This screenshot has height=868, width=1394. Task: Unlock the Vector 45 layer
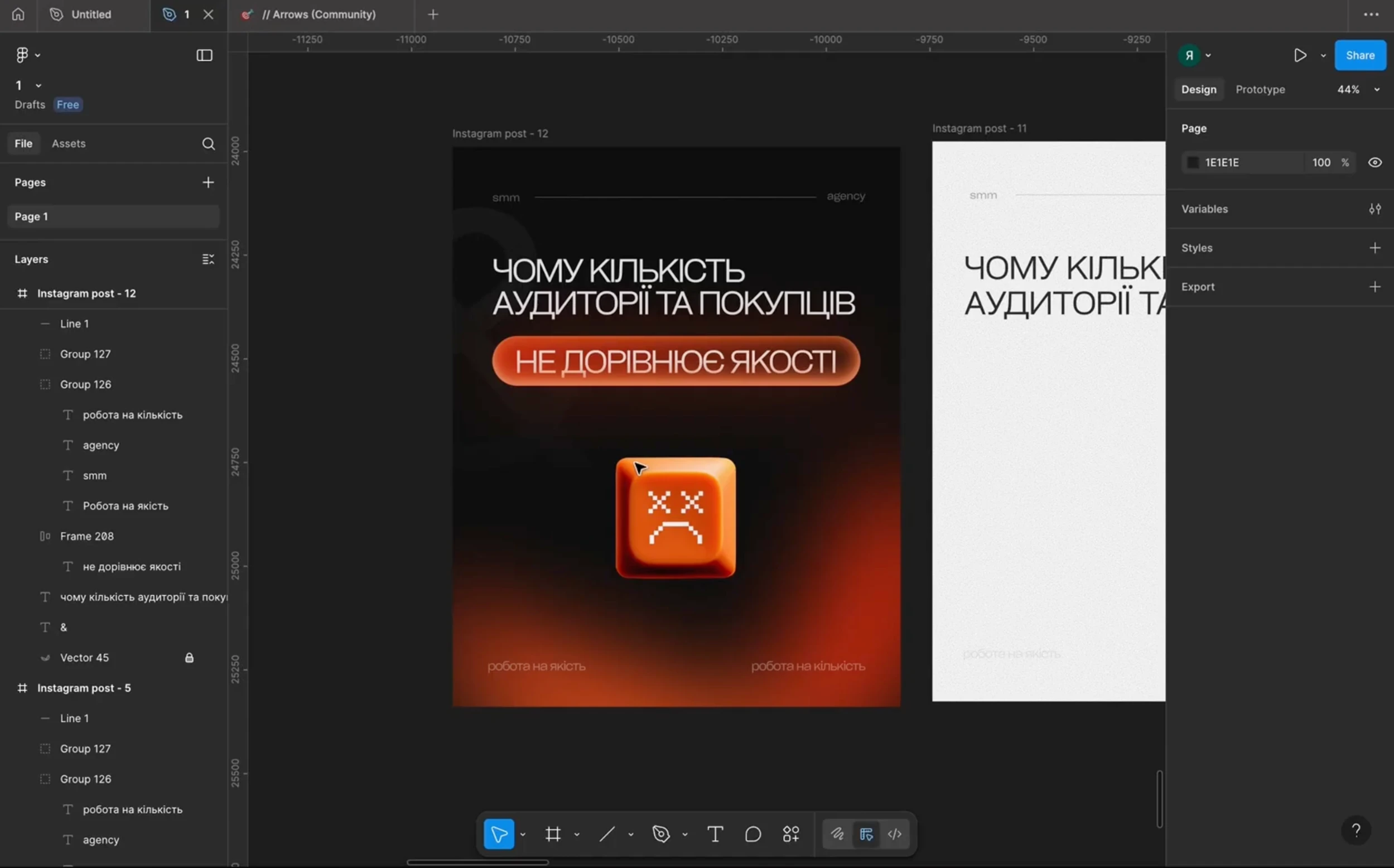[x=190, y=658]
